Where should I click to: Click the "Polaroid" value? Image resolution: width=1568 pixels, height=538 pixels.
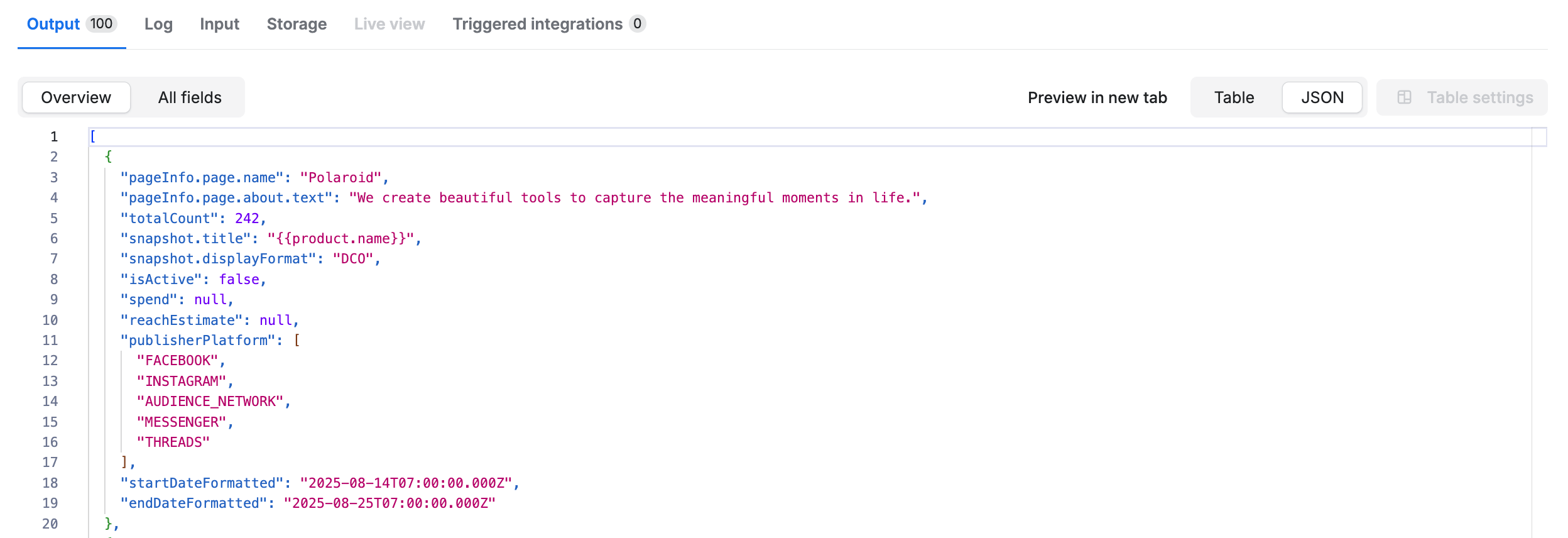click(340, 178)
